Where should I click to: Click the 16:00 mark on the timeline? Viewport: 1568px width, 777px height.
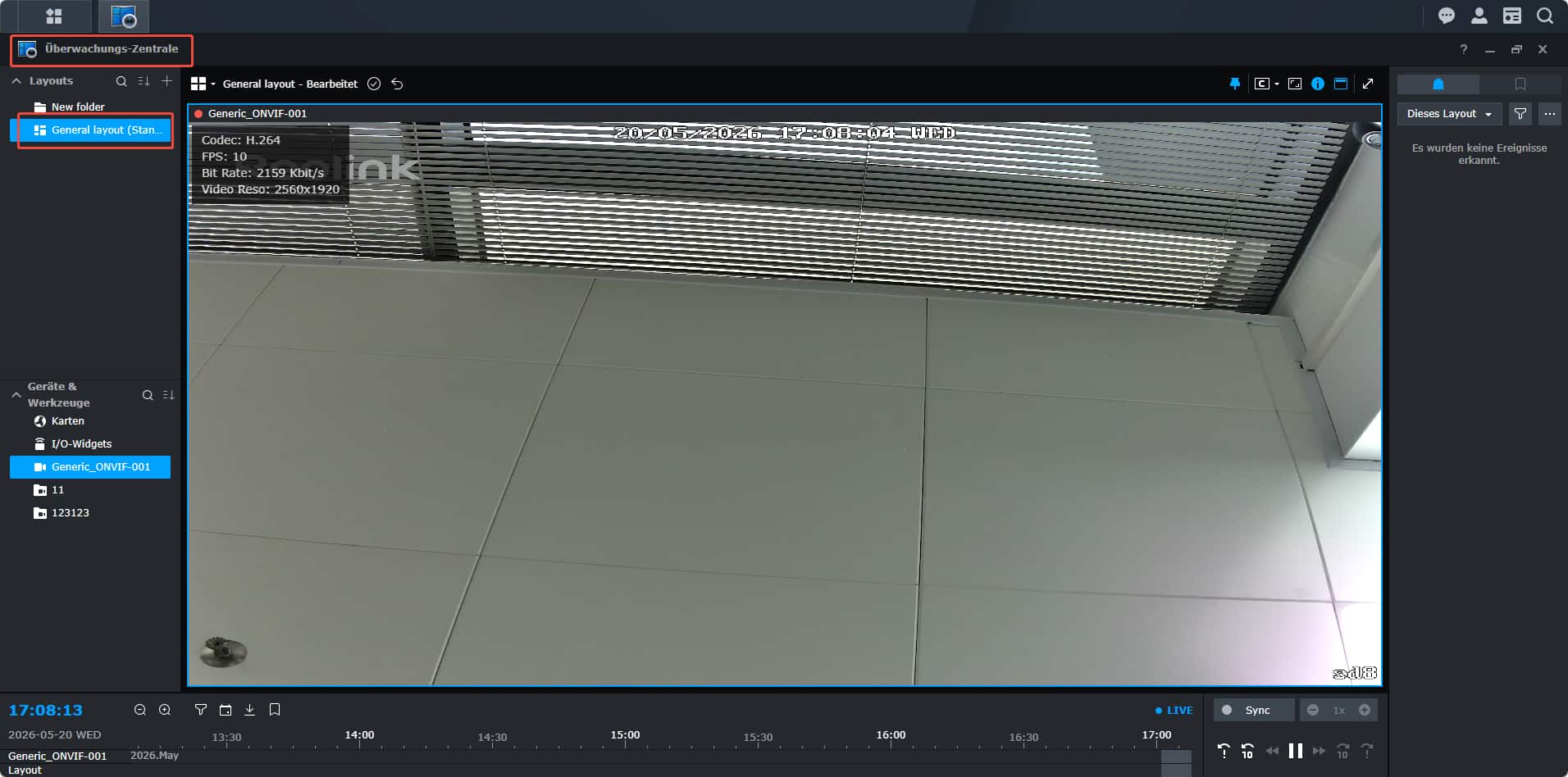(x=891, y=735)
